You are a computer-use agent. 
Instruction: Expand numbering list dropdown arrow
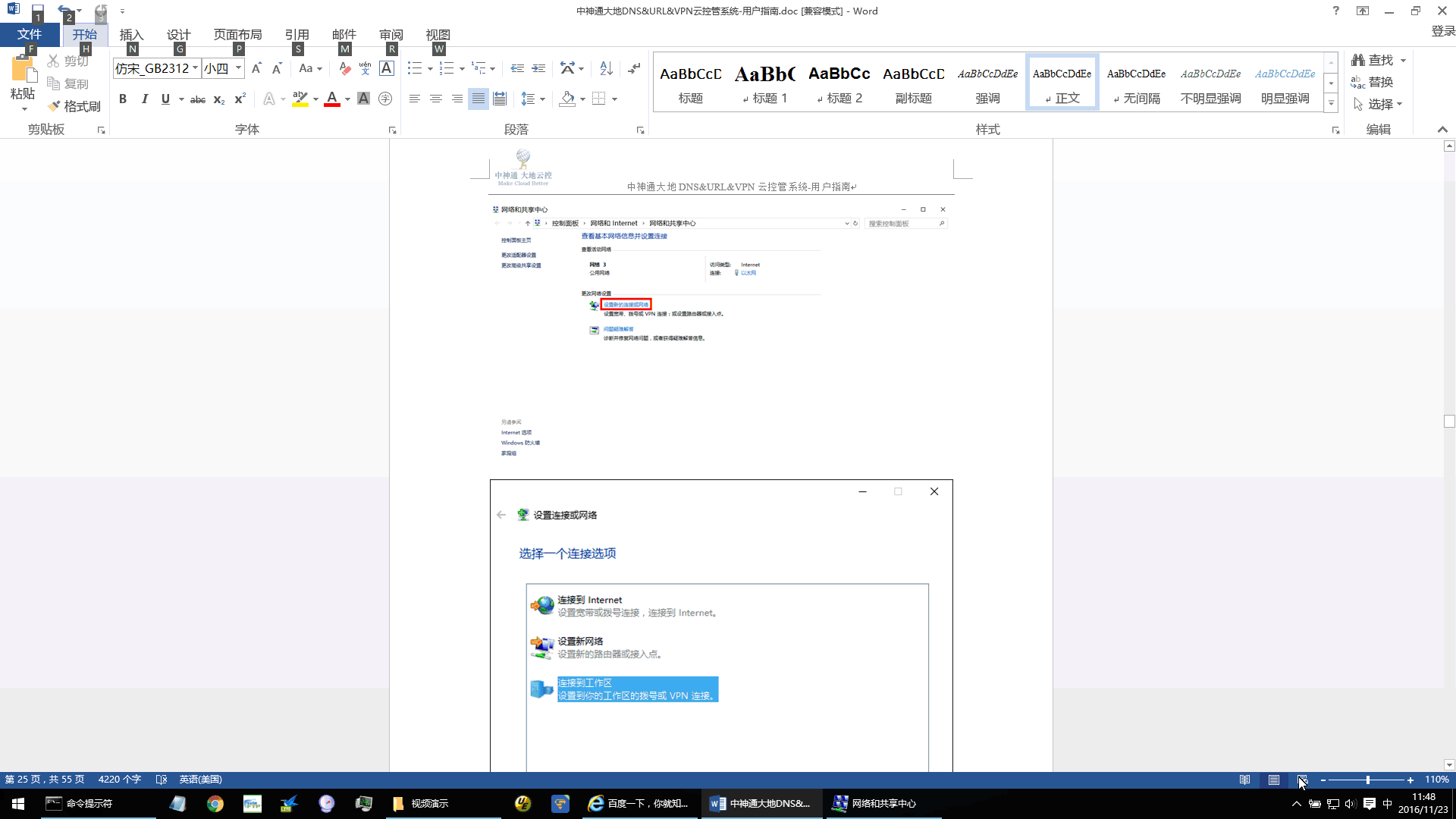[x=462, y=69]
